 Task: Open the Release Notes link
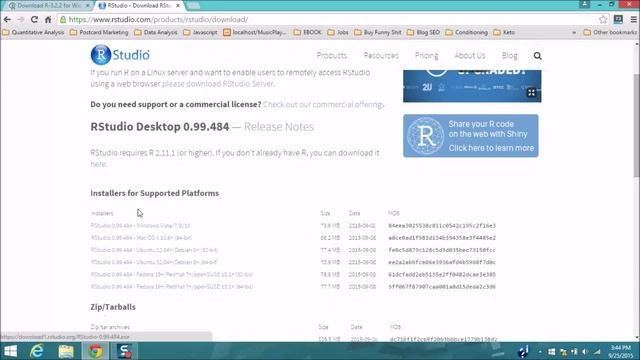(x=279, y=127)
